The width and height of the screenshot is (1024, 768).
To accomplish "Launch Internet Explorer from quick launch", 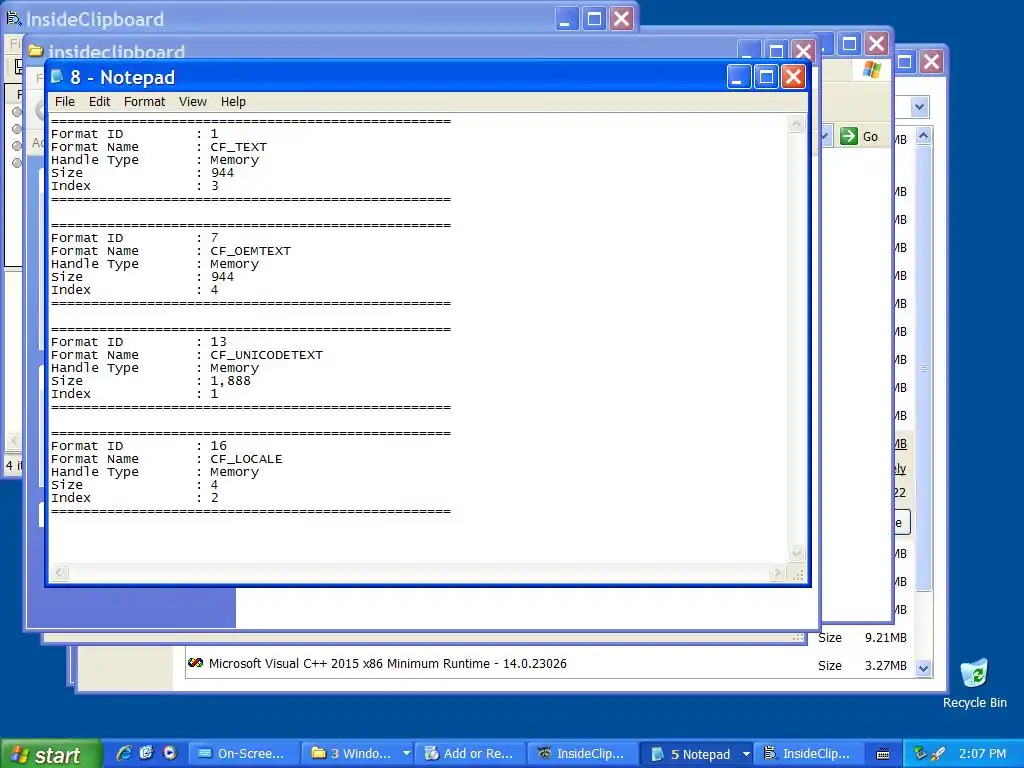I will click(x=123, y=753).
